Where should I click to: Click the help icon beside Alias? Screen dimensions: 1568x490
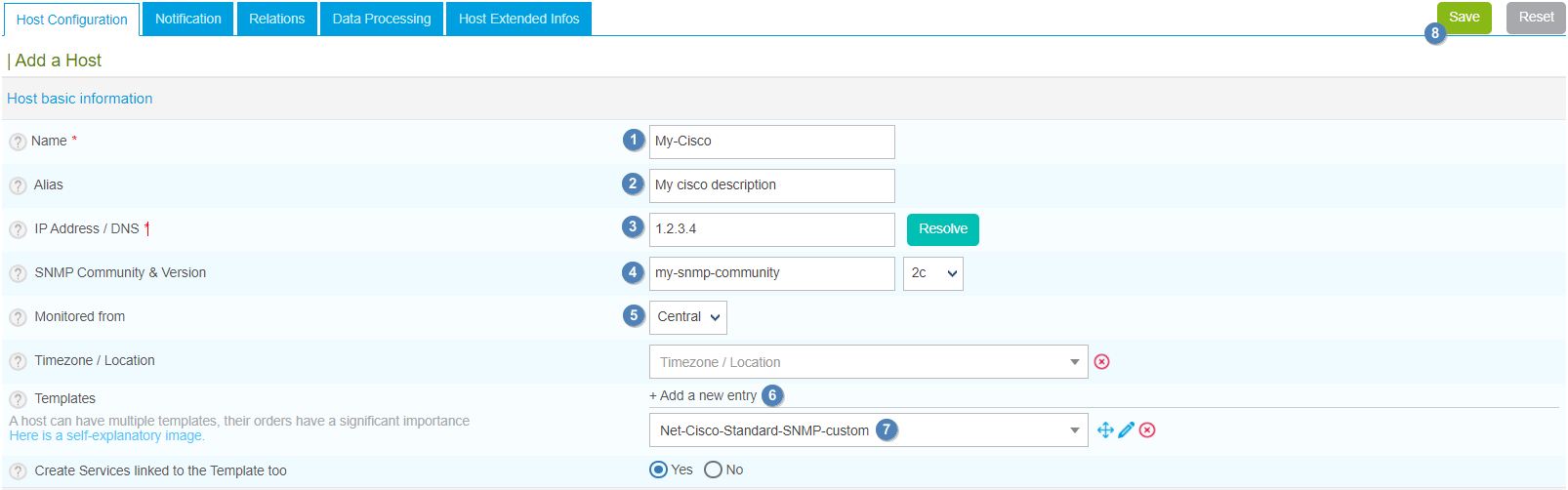coord(18,185)
